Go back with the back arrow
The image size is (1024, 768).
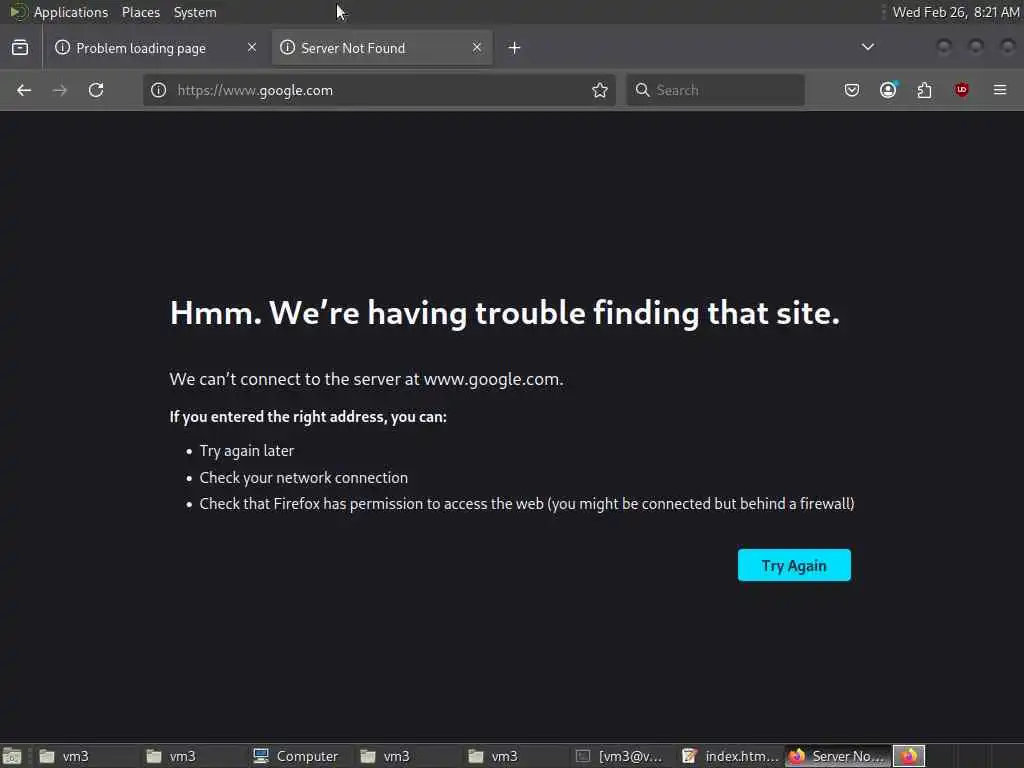24,90
